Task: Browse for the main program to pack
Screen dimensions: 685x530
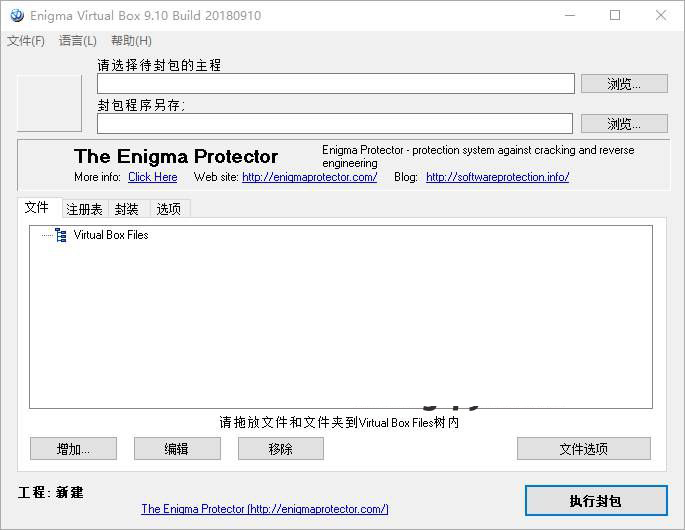Action: point(624,84)
